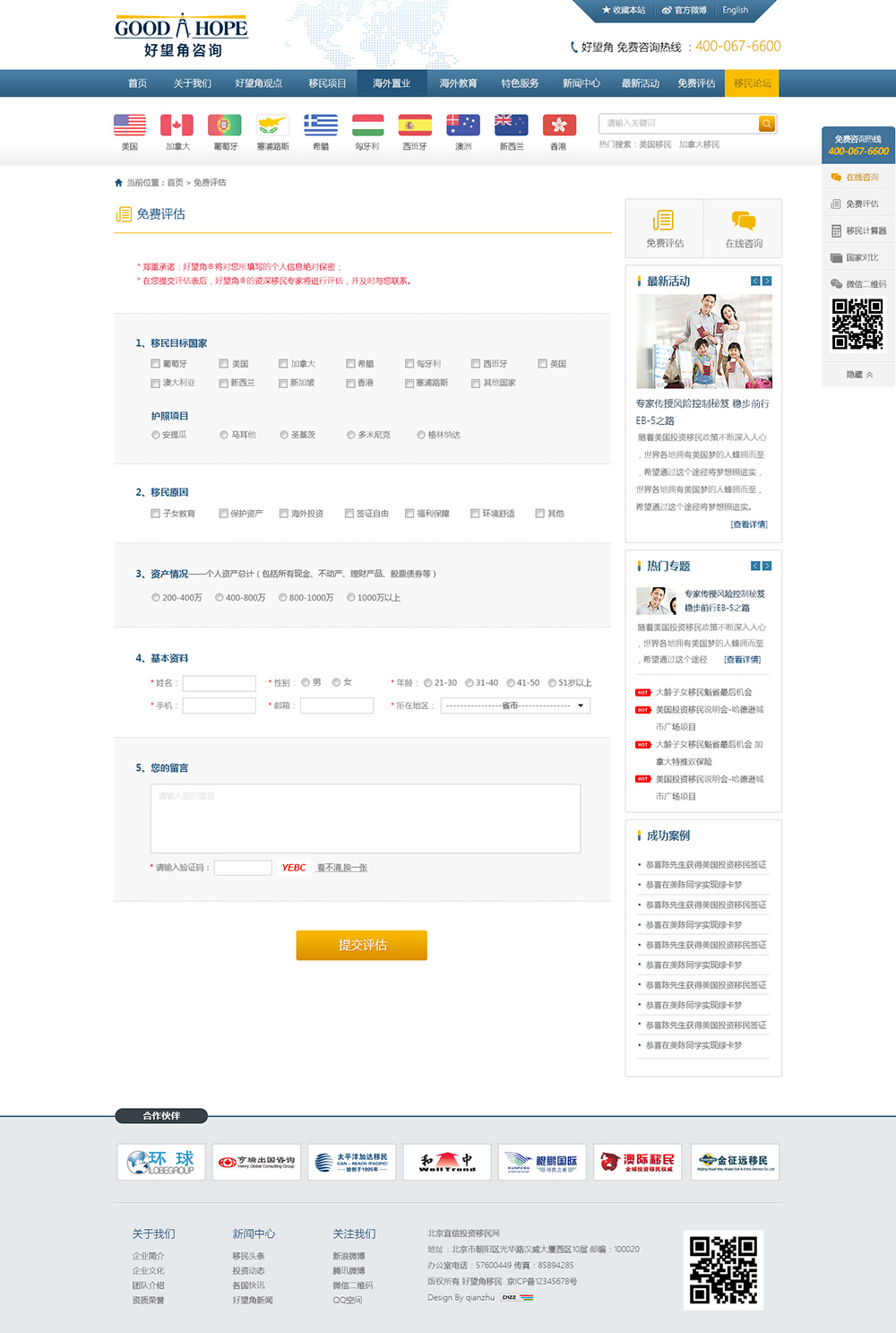This screenshot has height=1333, width=896.
Task: Click previous arrow in 热门专题 panel
Action: coord(755,567)
